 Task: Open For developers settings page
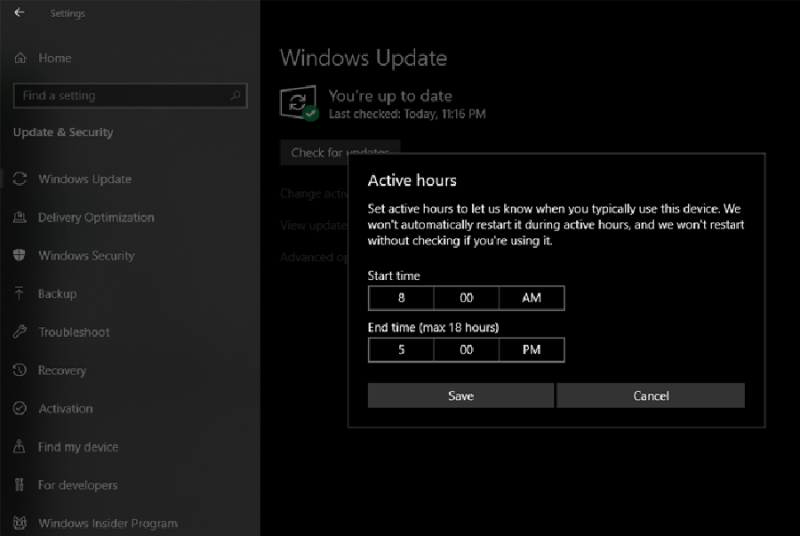pos(78,485)
